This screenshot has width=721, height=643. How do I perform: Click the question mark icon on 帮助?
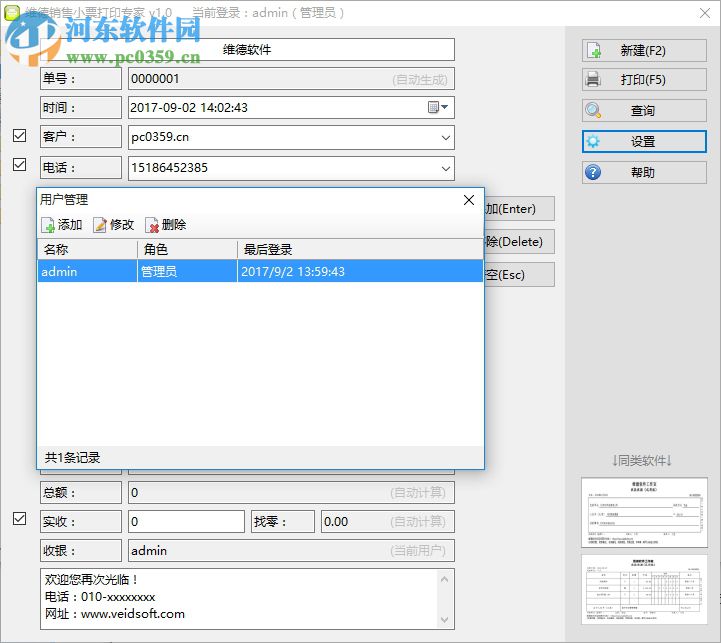(x=593, y=172)
